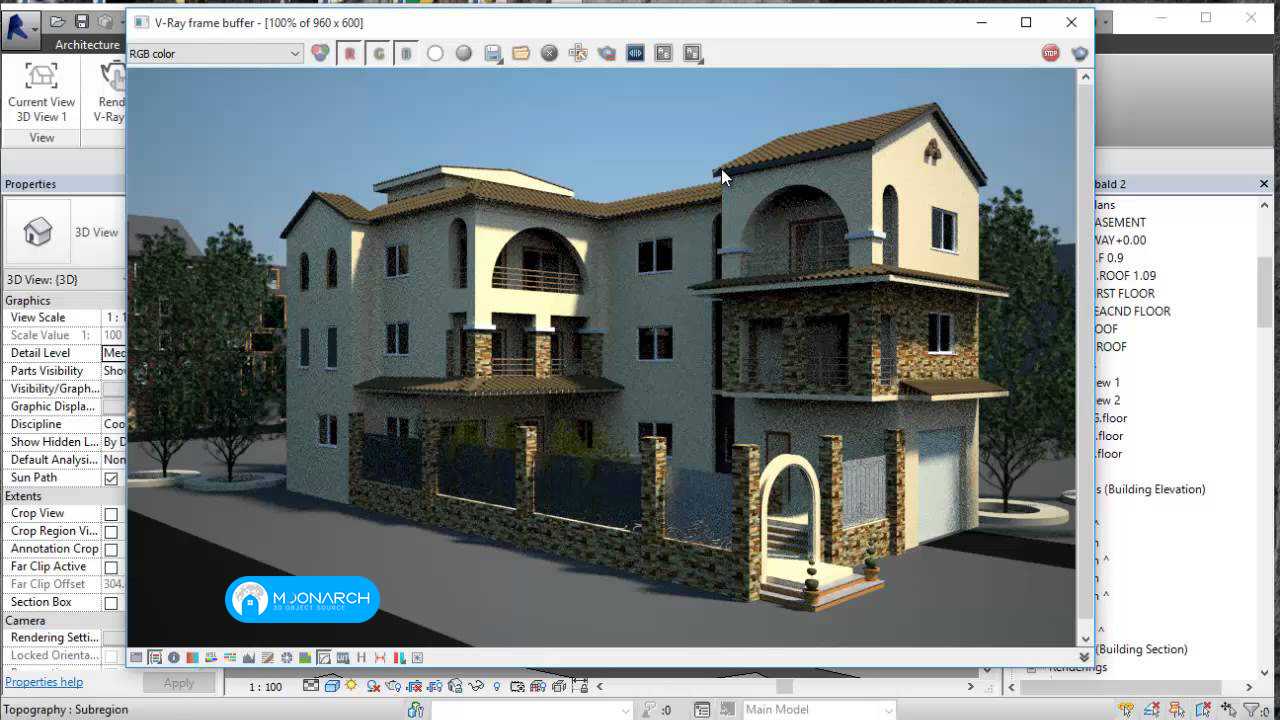Screen dimensions: 1280x720
Task: Toggle Sun Path checkbox
Action: [111, 479]
